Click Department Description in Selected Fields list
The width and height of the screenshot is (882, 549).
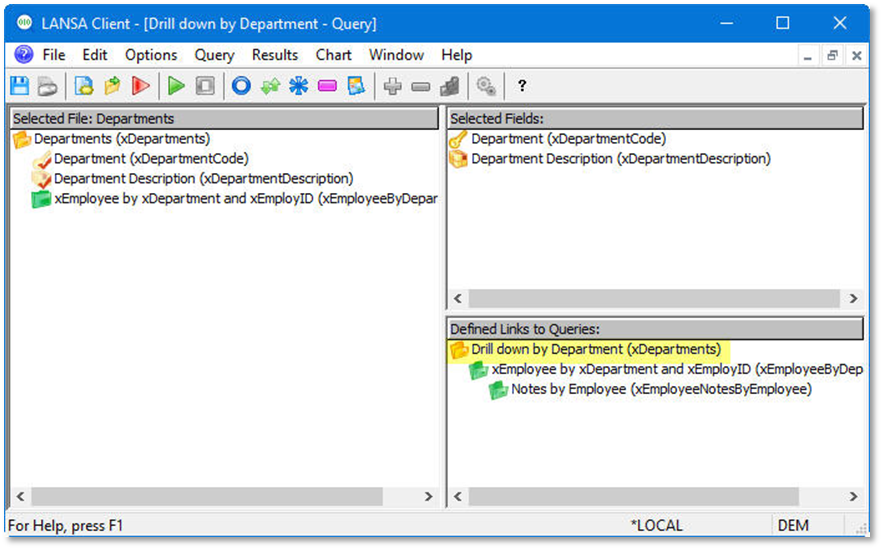620,159
